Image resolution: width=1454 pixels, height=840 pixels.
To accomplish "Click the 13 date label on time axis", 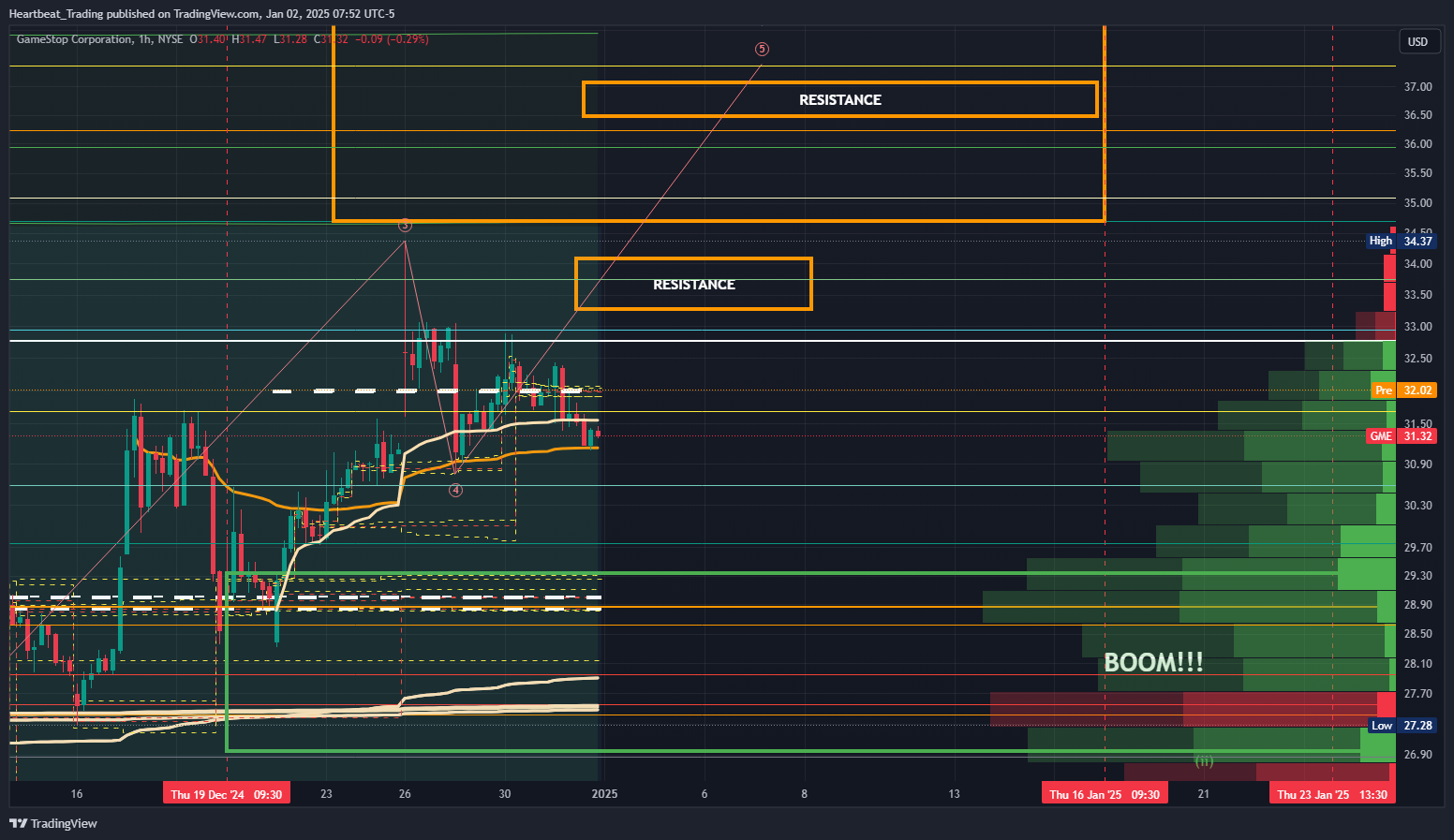I will (x=954, y=794).
